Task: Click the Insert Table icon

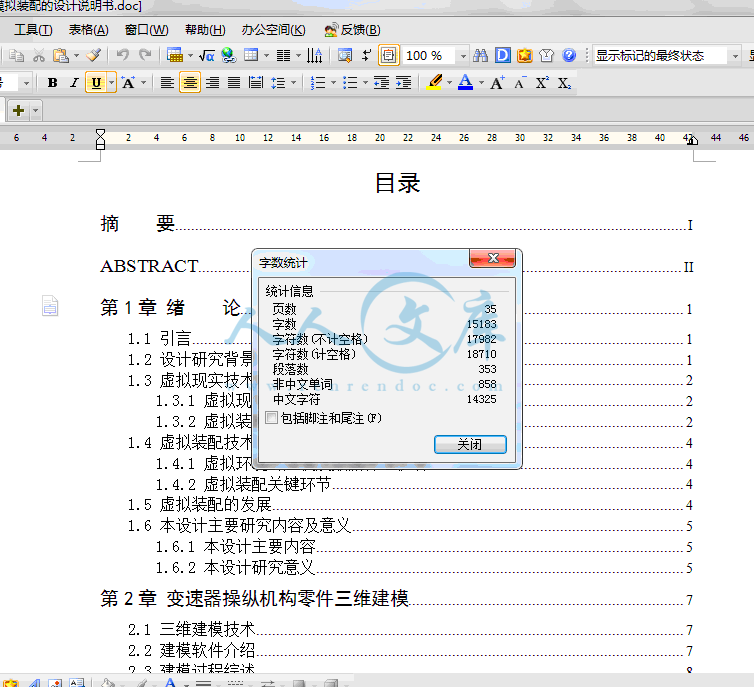Action: point(175,55)
